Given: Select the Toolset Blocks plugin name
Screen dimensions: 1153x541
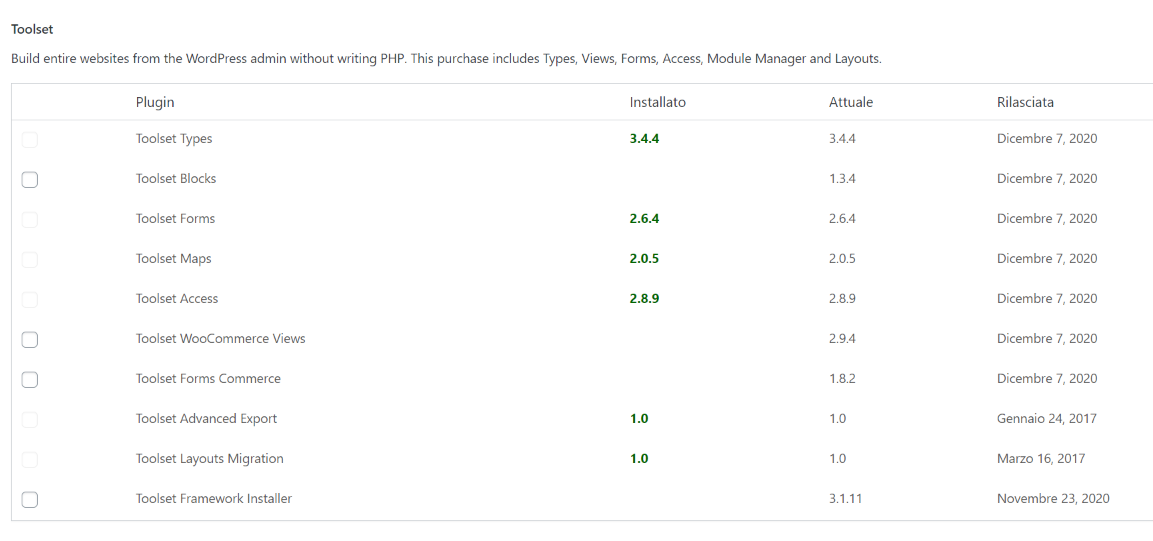Looking at the screenshot, I should 176,179.
